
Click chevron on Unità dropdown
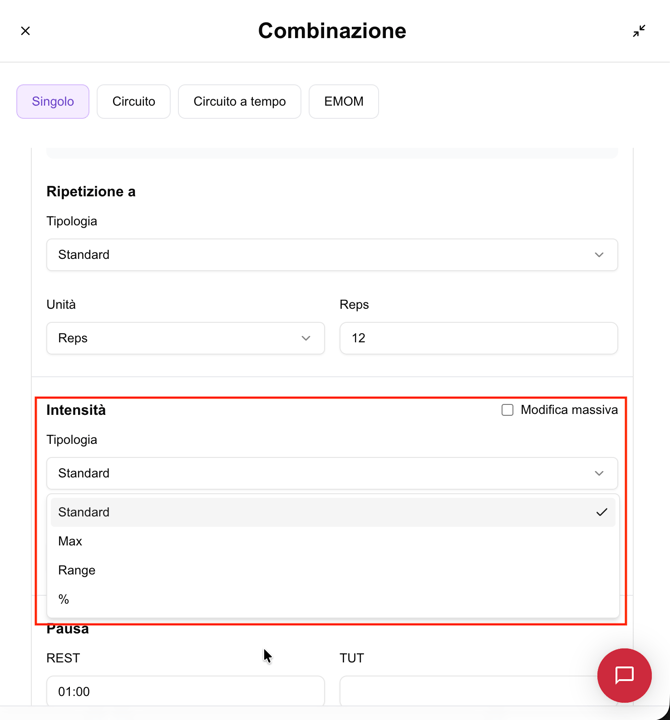306,338
